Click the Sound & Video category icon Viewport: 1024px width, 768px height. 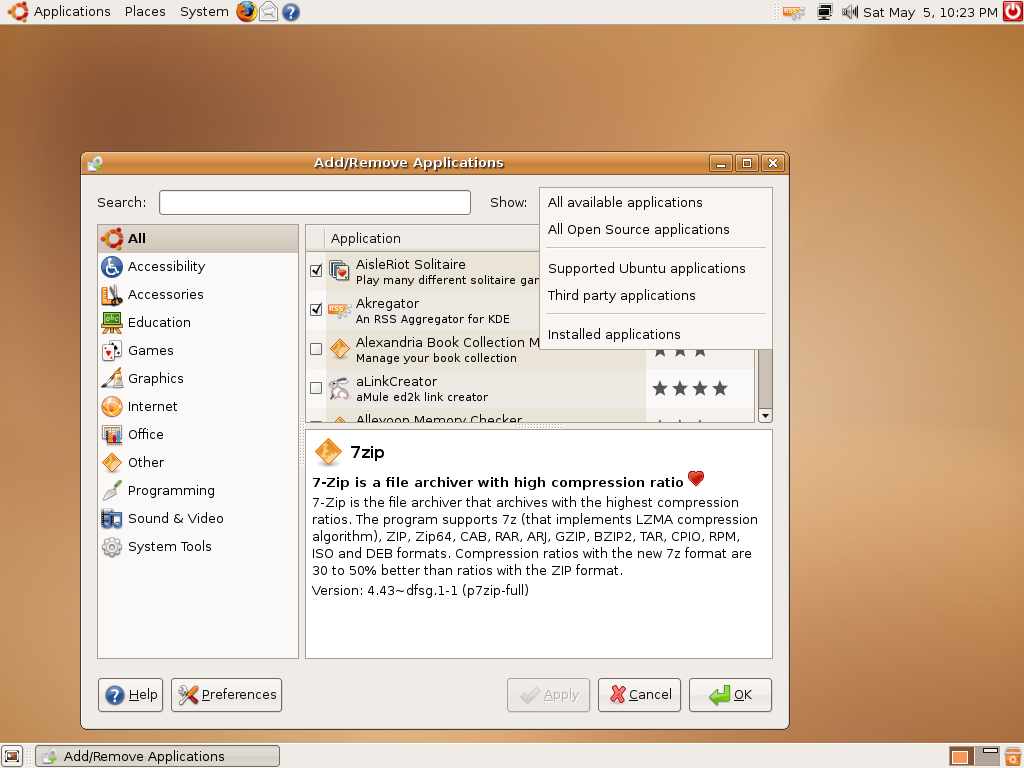coord(112,519)
